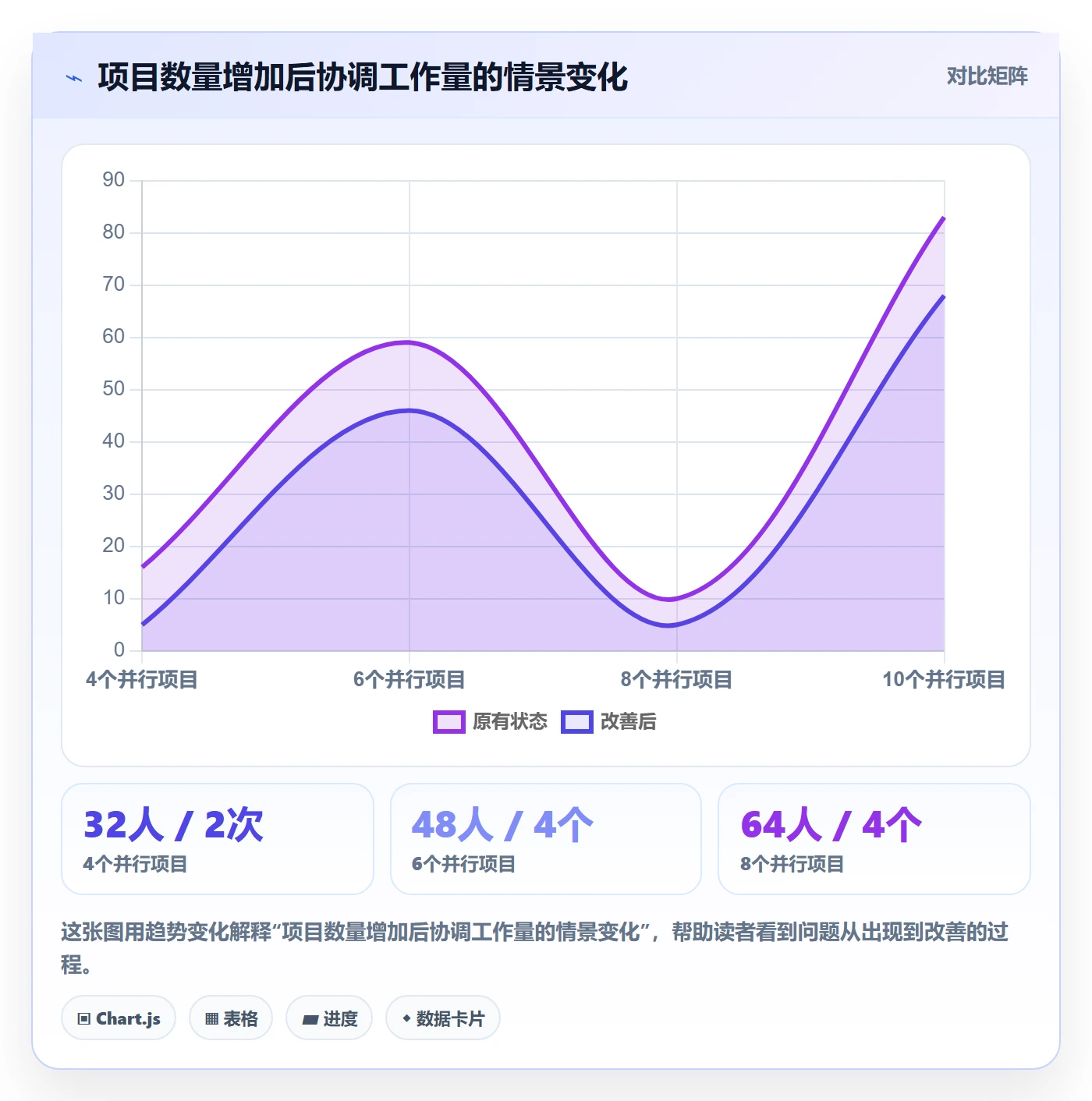Screen dimensions: 1092x1101
Task: Click the purple line peak at 6个并行项目
Action: click(x=409, y=342)
